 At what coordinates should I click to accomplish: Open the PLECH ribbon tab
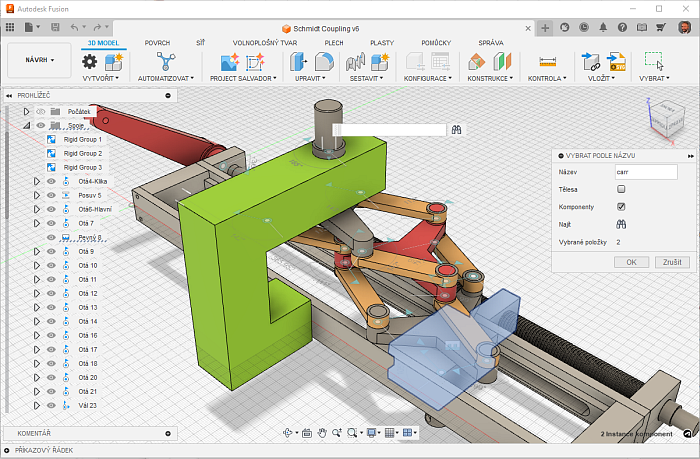coord(334,43)
